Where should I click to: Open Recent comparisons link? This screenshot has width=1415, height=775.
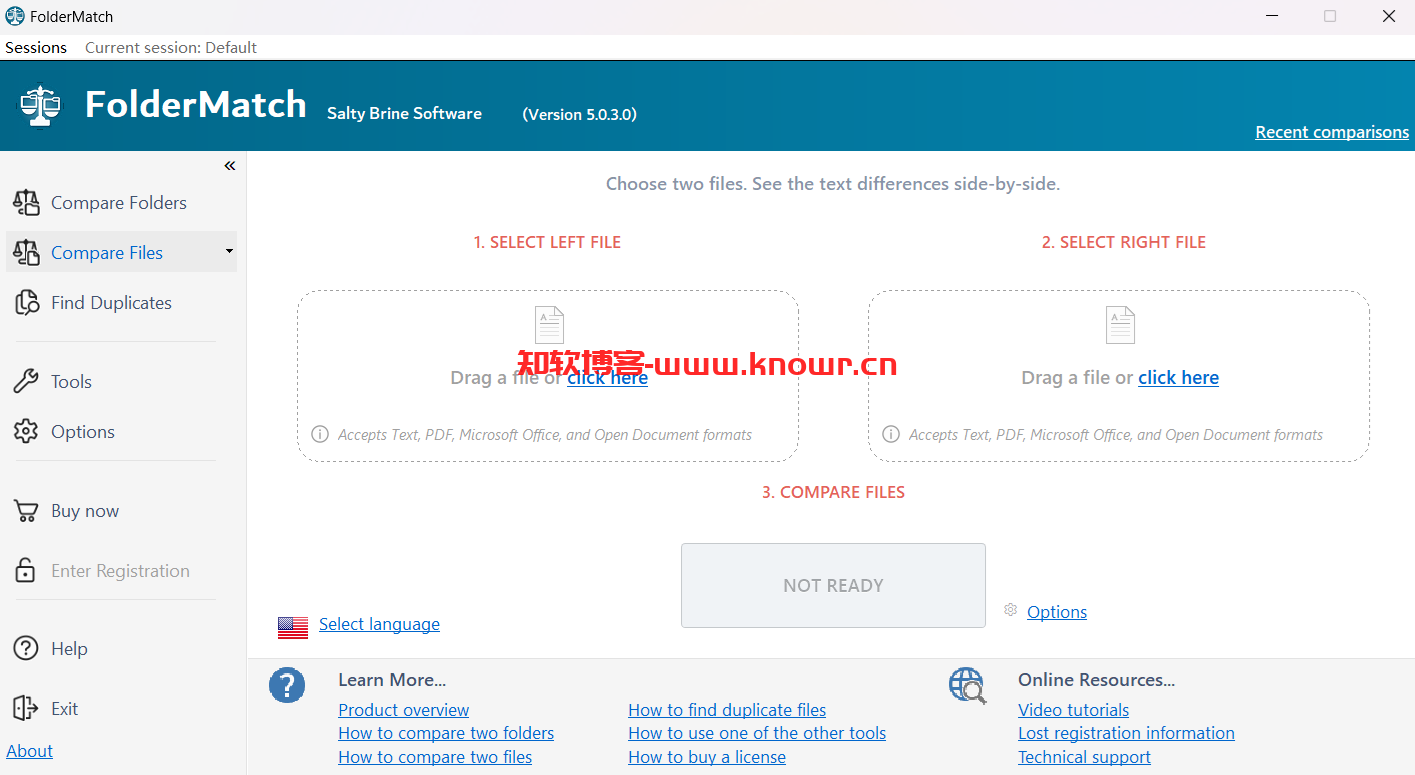coord(1332,132)
